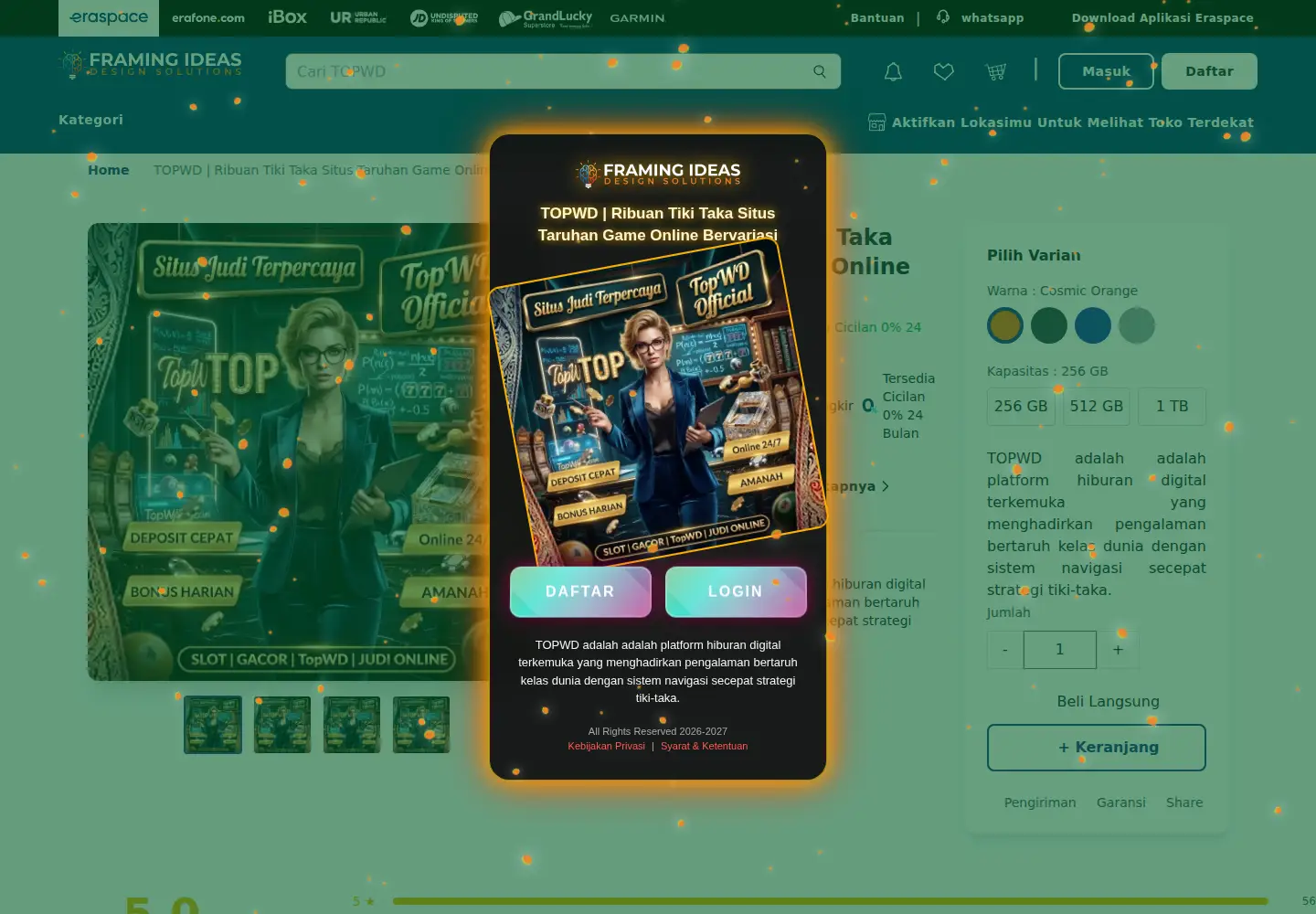
Task: Open the iBox brand link
Action: pyautogui.click(x=287, y=17)
